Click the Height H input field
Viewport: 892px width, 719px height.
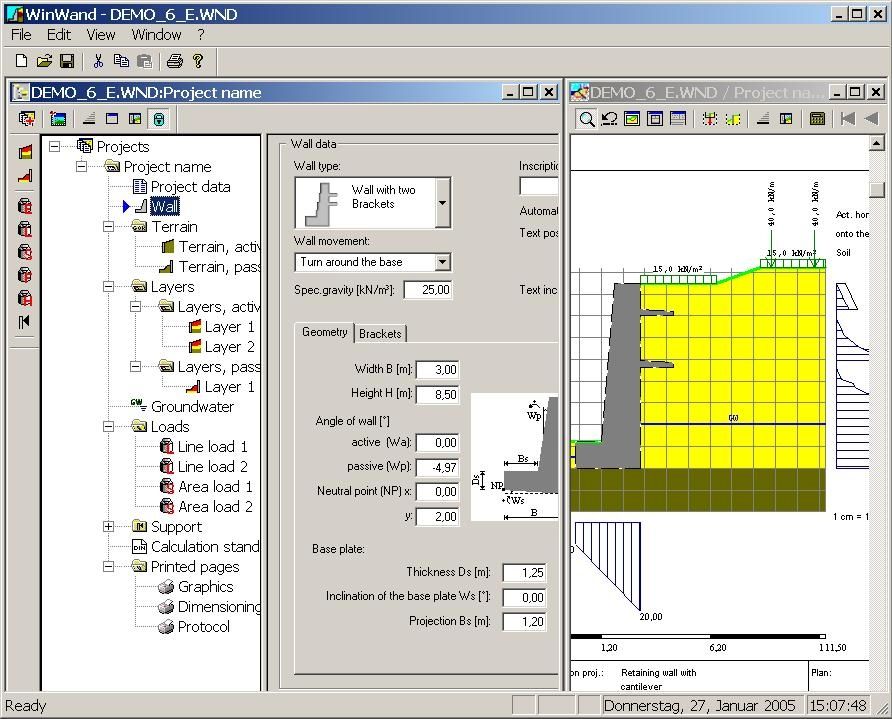click(437, 394)
